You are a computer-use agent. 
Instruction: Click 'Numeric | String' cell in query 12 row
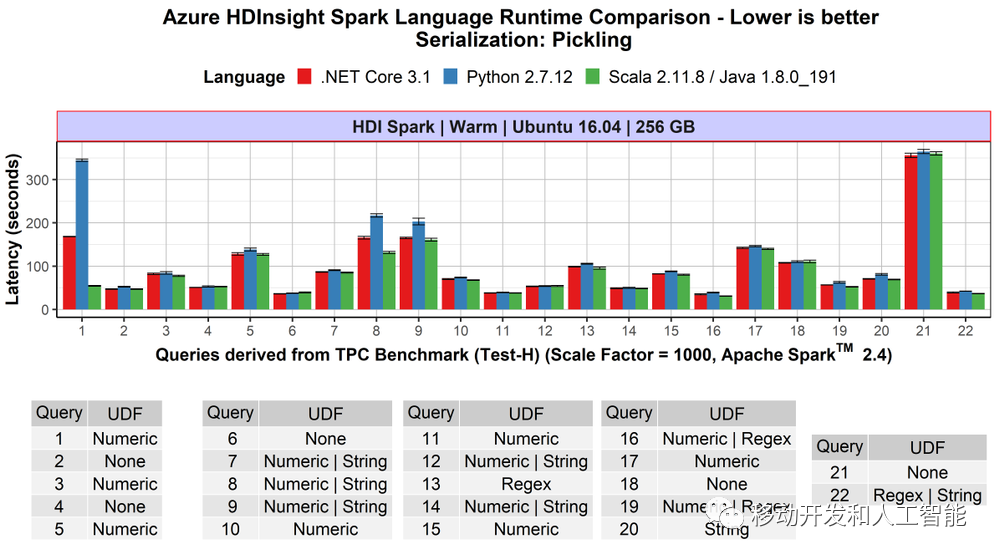pos(526,461)
